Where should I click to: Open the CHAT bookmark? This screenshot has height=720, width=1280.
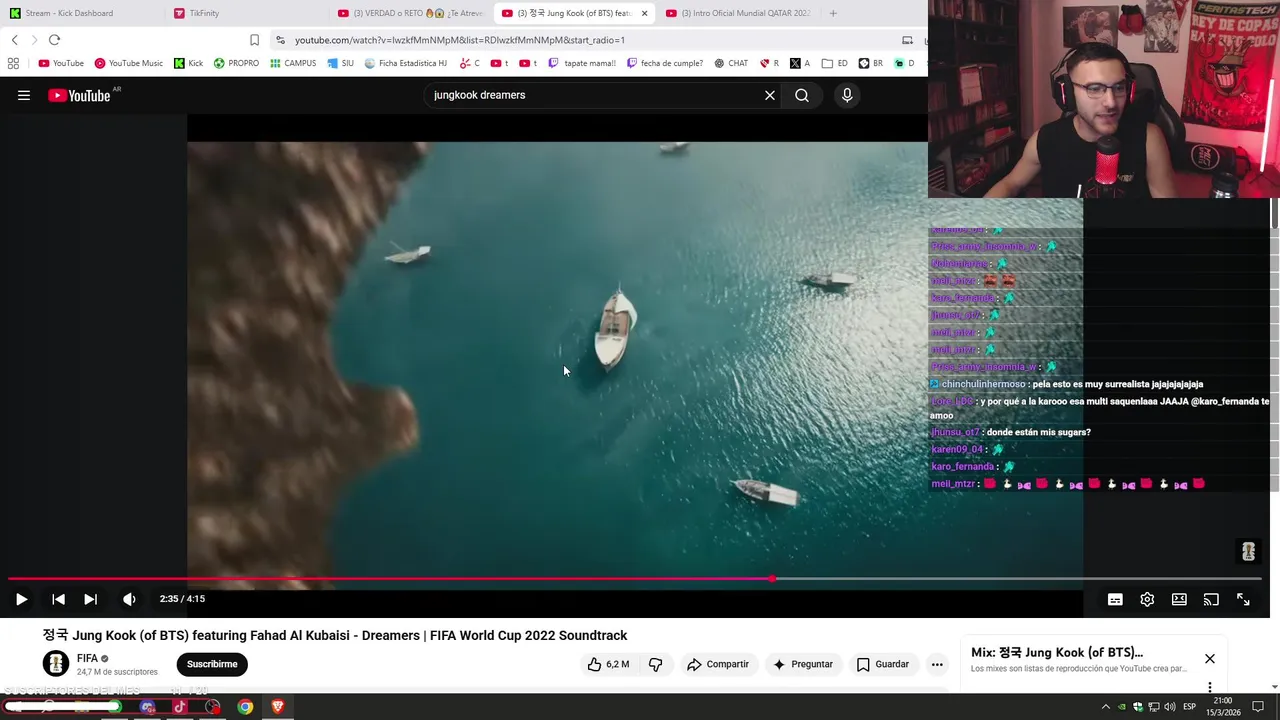pos(731,63)
